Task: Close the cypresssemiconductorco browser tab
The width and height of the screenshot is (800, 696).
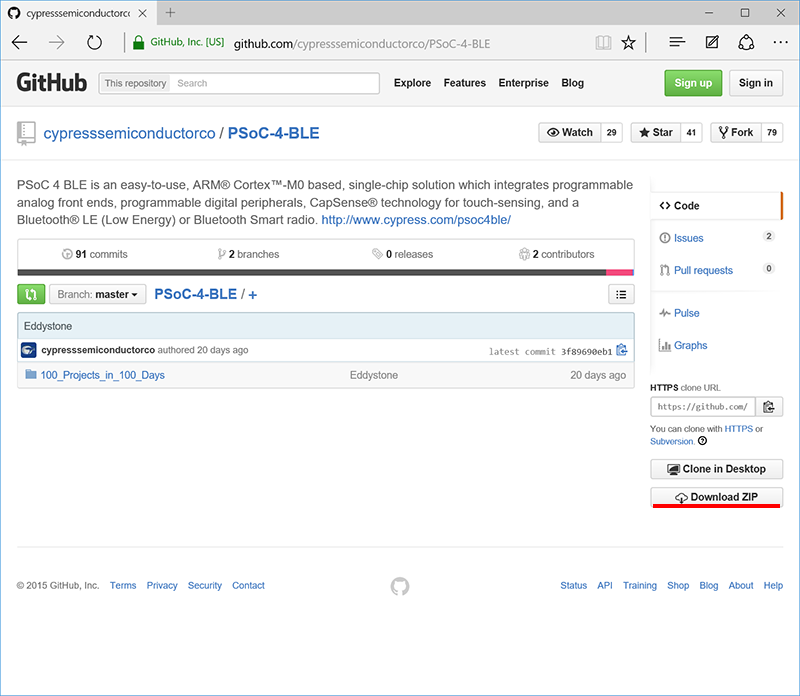Action: pyautogui.click(x=143, y=13)
